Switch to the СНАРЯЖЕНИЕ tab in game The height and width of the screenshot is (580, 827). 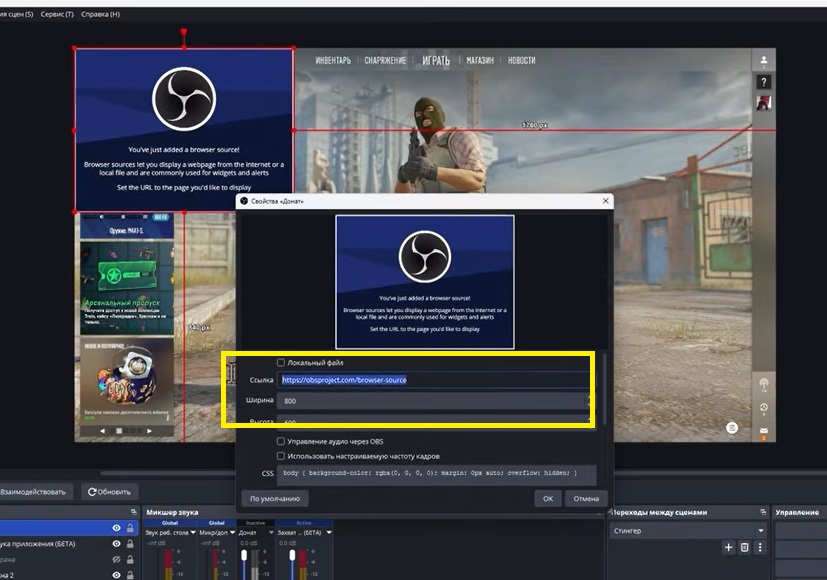coord(385,61)
